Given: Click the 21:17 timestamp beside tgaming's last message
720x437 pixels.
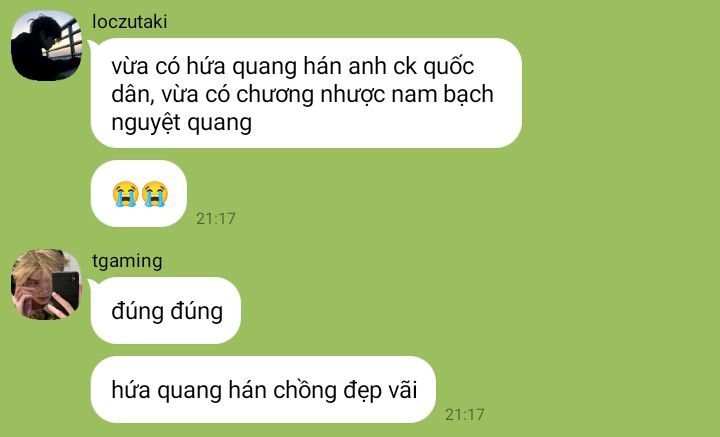Looking at the screenshot, I should pyautogui.click(x=465, y=415).
